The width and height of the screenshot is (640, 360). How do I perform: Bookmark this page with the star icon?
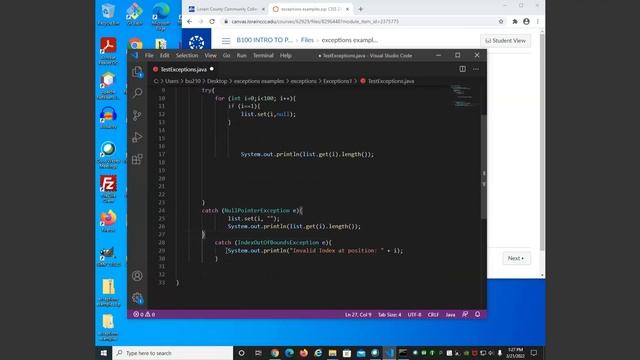click(x=501, y=21)
